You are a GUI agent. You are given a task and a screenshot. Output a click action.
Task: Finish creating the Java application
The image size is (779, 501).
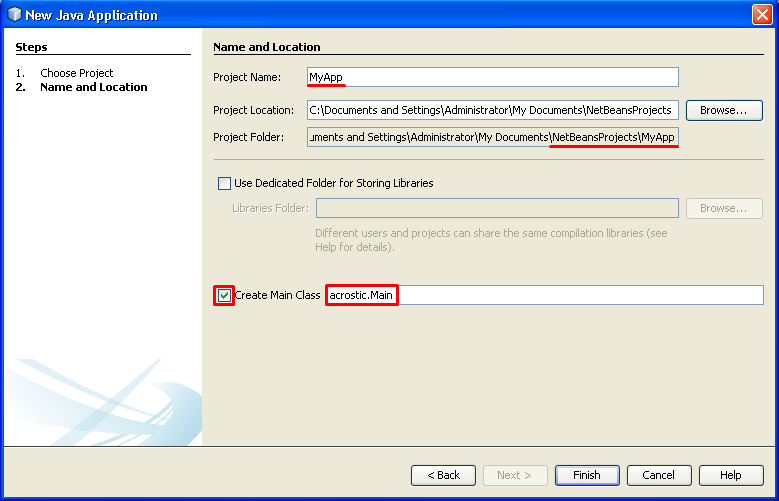coord(587,475)
